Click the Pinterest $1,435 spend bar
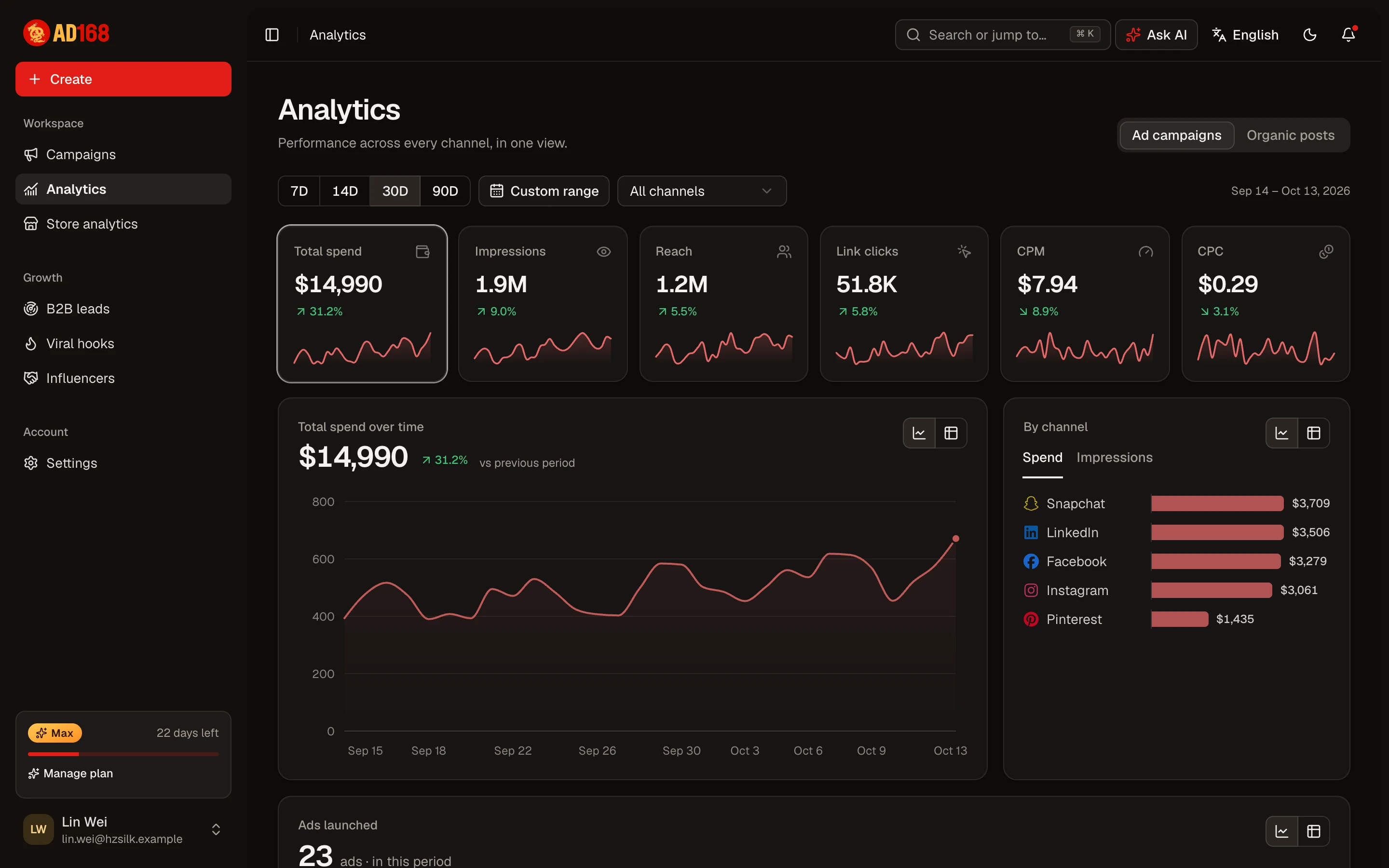 [1180, 620]
